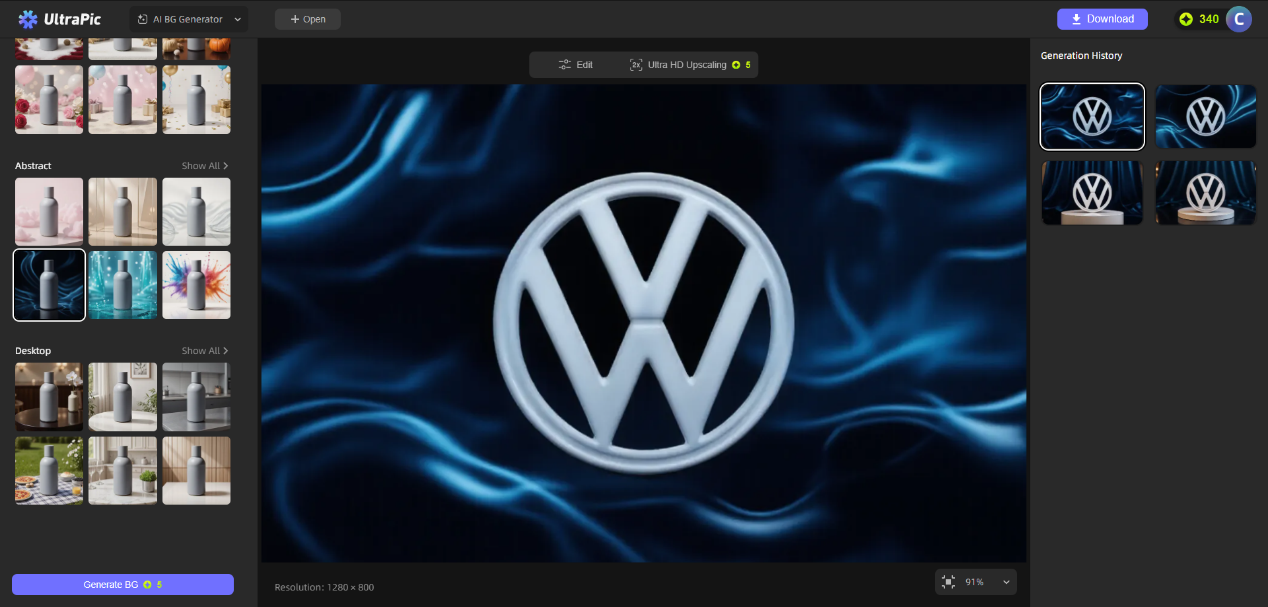Switch to the Edit toolbar item

click(x=576, y=64)
